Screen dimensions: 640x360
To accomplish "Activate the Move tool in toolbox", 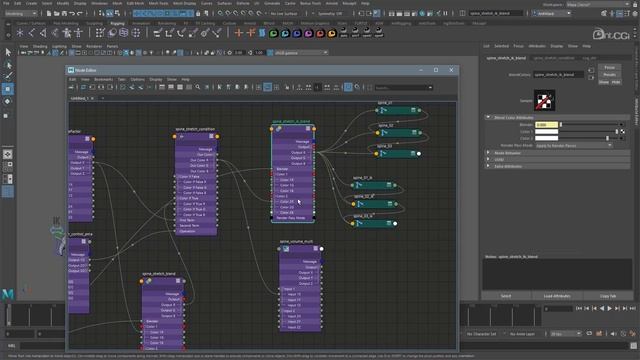I will [8, 89].
